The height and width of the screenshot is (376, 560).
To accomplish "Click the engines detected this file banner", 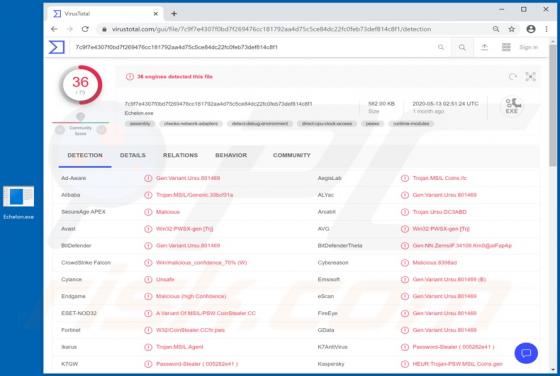I will [x=175, y=76].
